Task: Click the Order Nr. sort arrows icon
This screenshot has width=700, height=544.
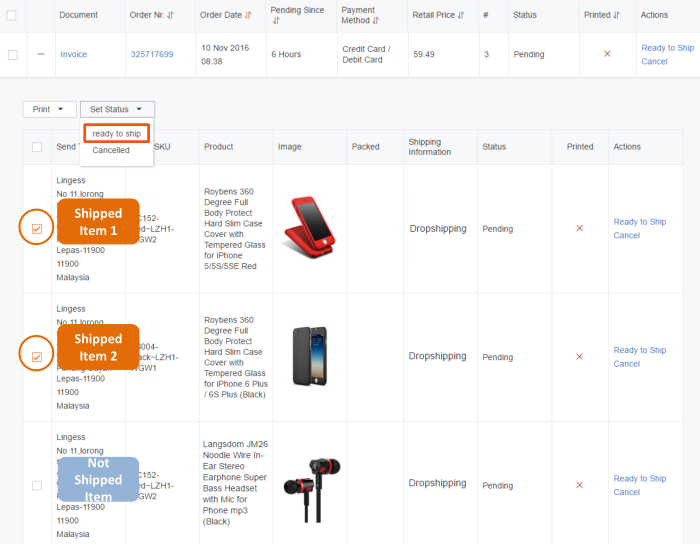Action: 174,15
